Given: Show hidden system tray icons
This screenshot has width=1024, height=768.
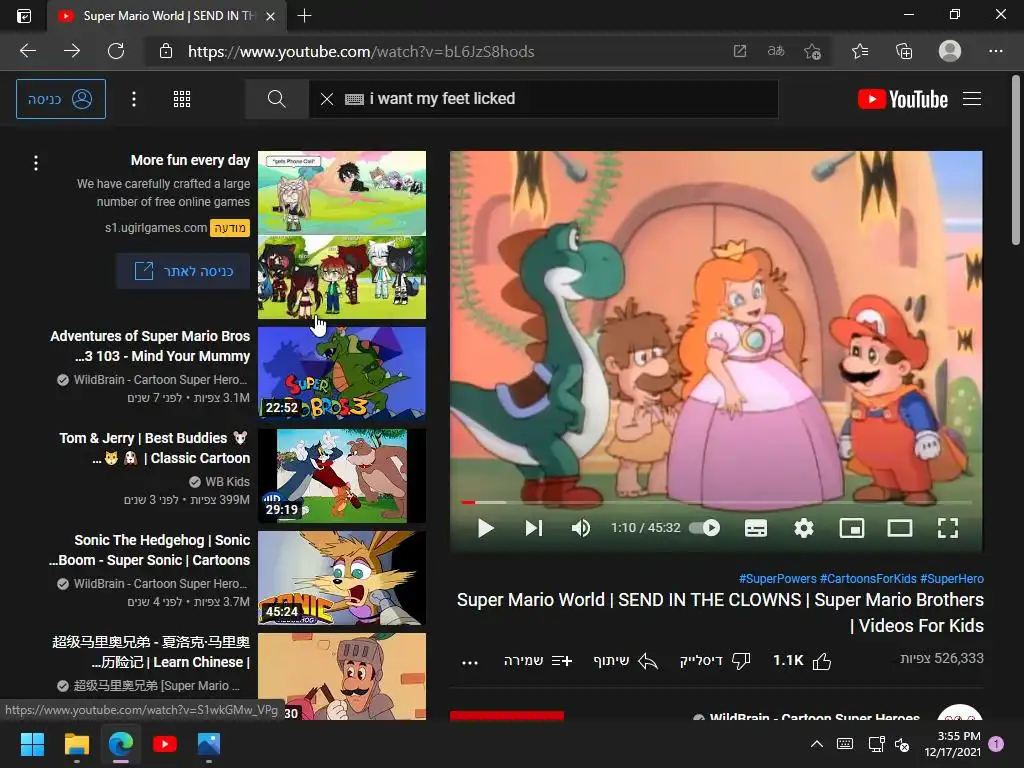Looking at the screenshot, I should click(817, 744).
